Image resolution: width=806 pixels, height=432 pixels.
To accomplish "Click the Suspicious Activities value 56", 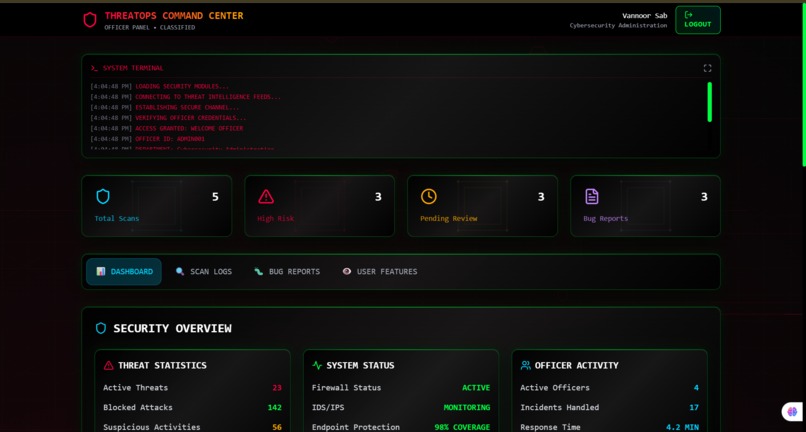I will pyautogui.click(x=277, y=427).
